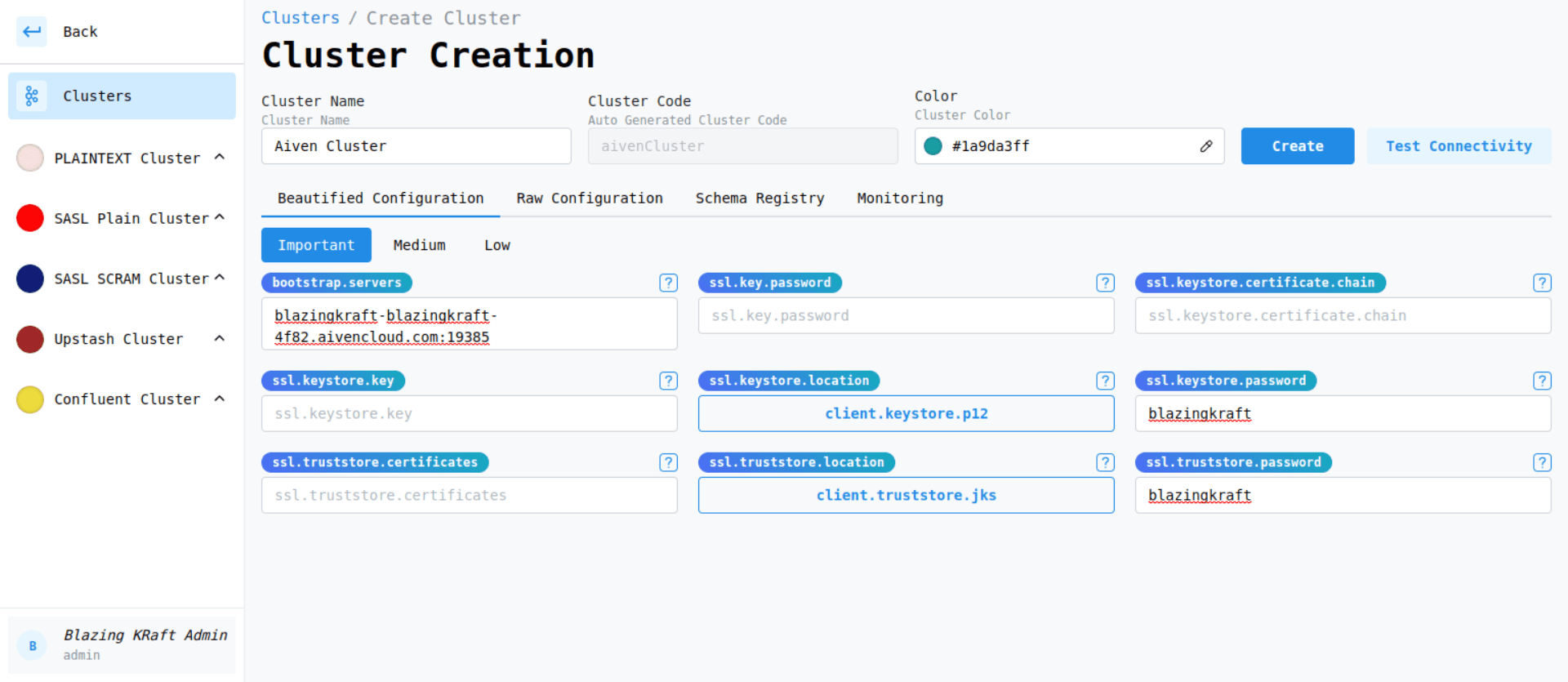The height and width of the screenshot is (682, 1568).
Task: Click the Clusters breadcrumb link
Action: click(301, 18)
